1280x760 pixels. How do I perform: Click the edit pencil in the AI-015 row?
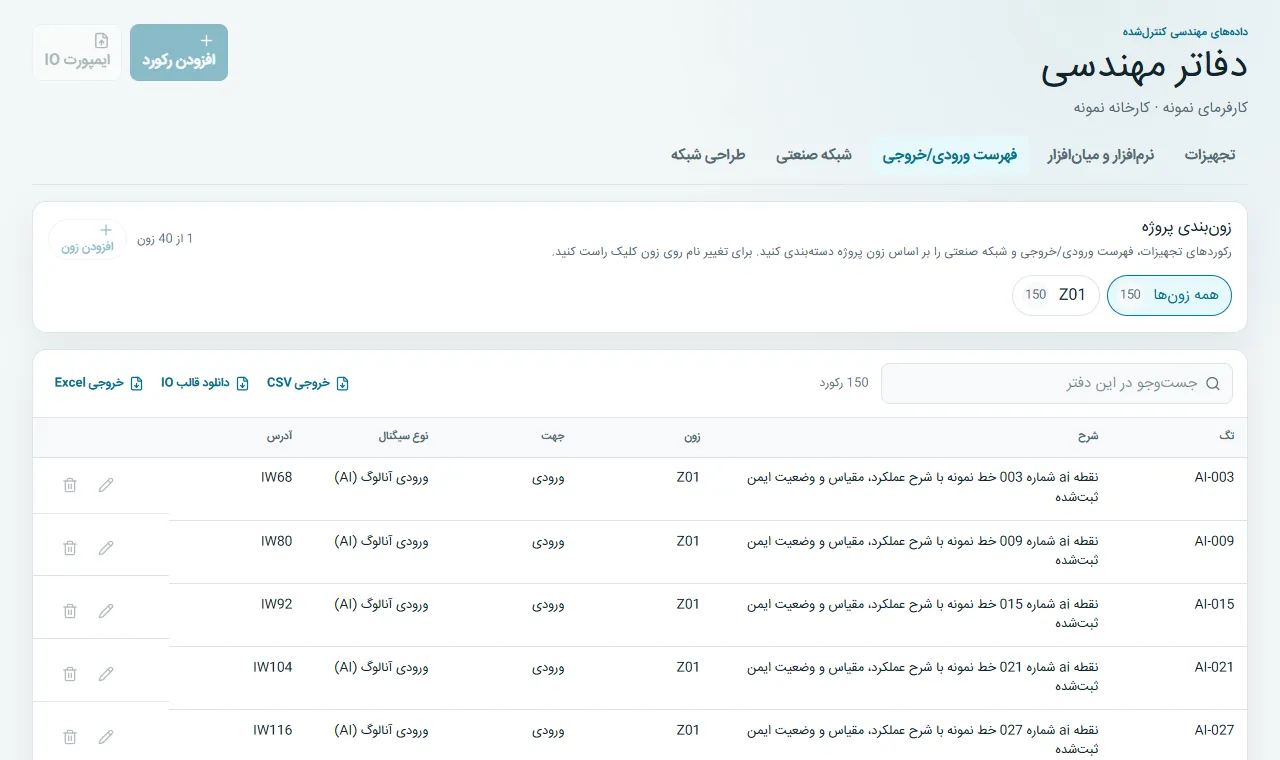coord(106,611)
